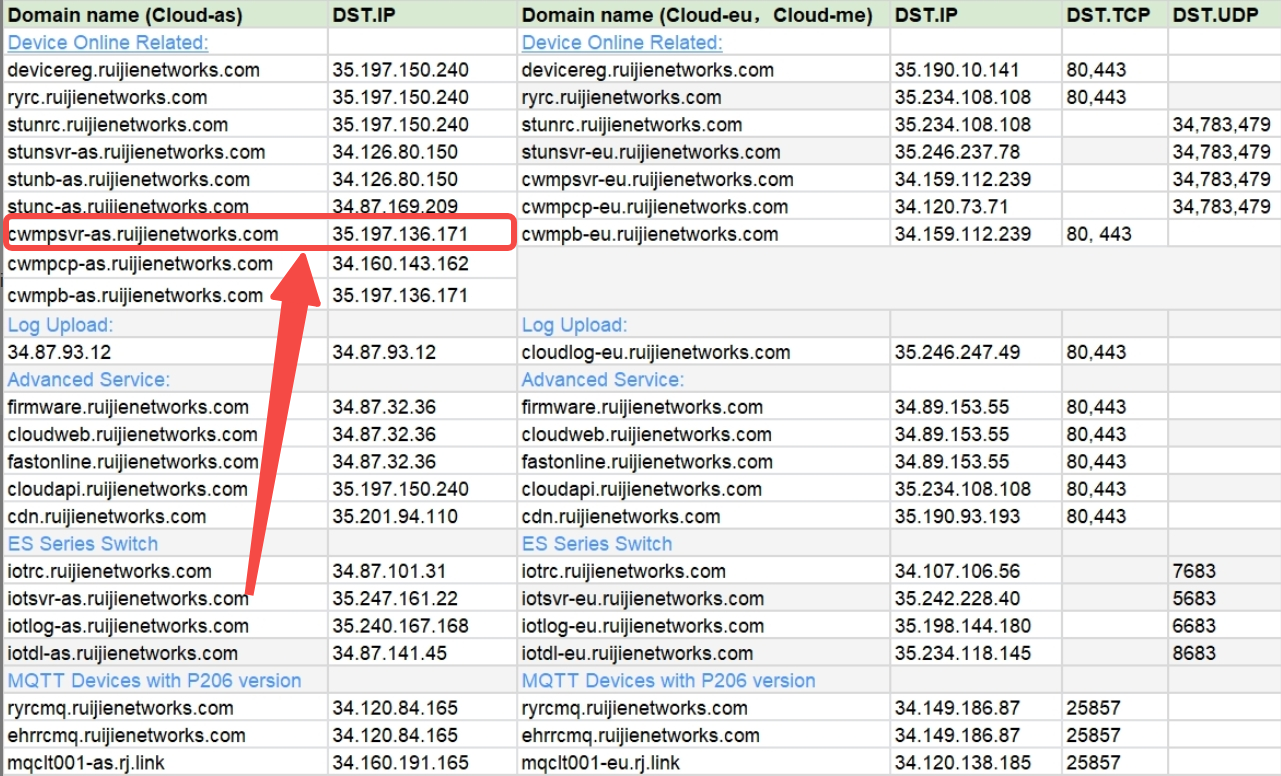Open 'Log Upload:' link in Cloud-eu column
Screen dimensions: 1281x776
coord(574,325)
